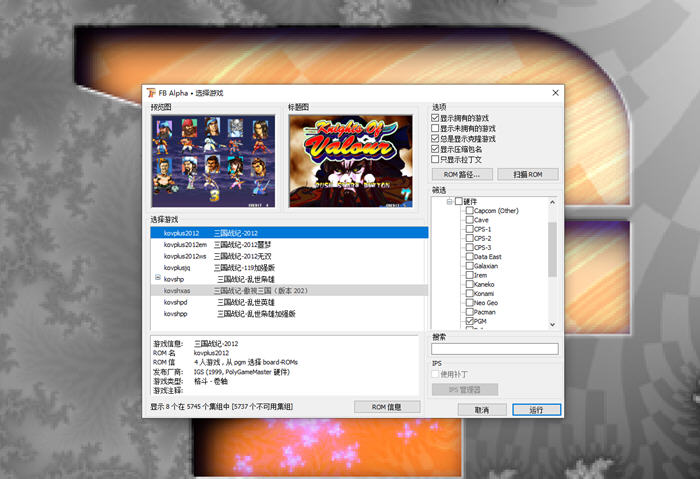The image size is (700, 479).
Task: Uncheck the PGM hardware filter
Action: click(x=469, y=321)
